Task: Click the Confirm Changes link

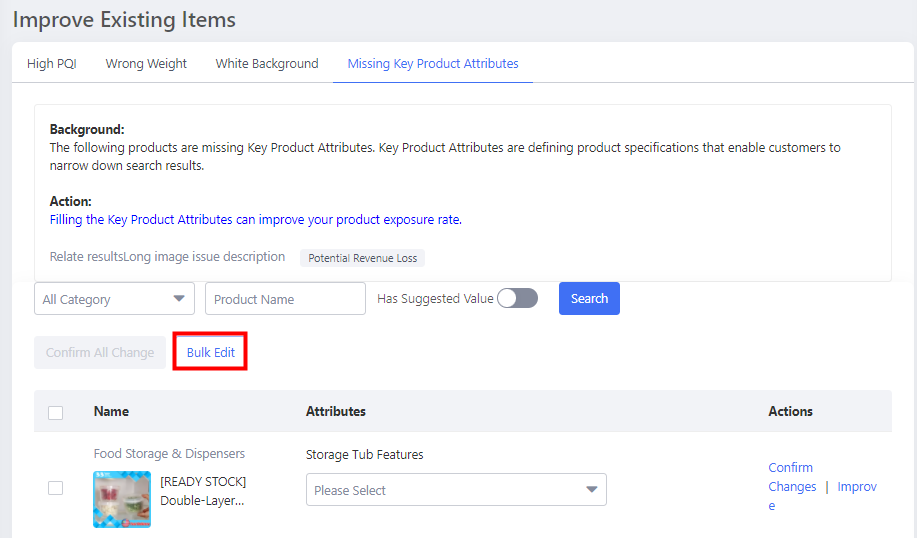Action: tap(791, 477)
